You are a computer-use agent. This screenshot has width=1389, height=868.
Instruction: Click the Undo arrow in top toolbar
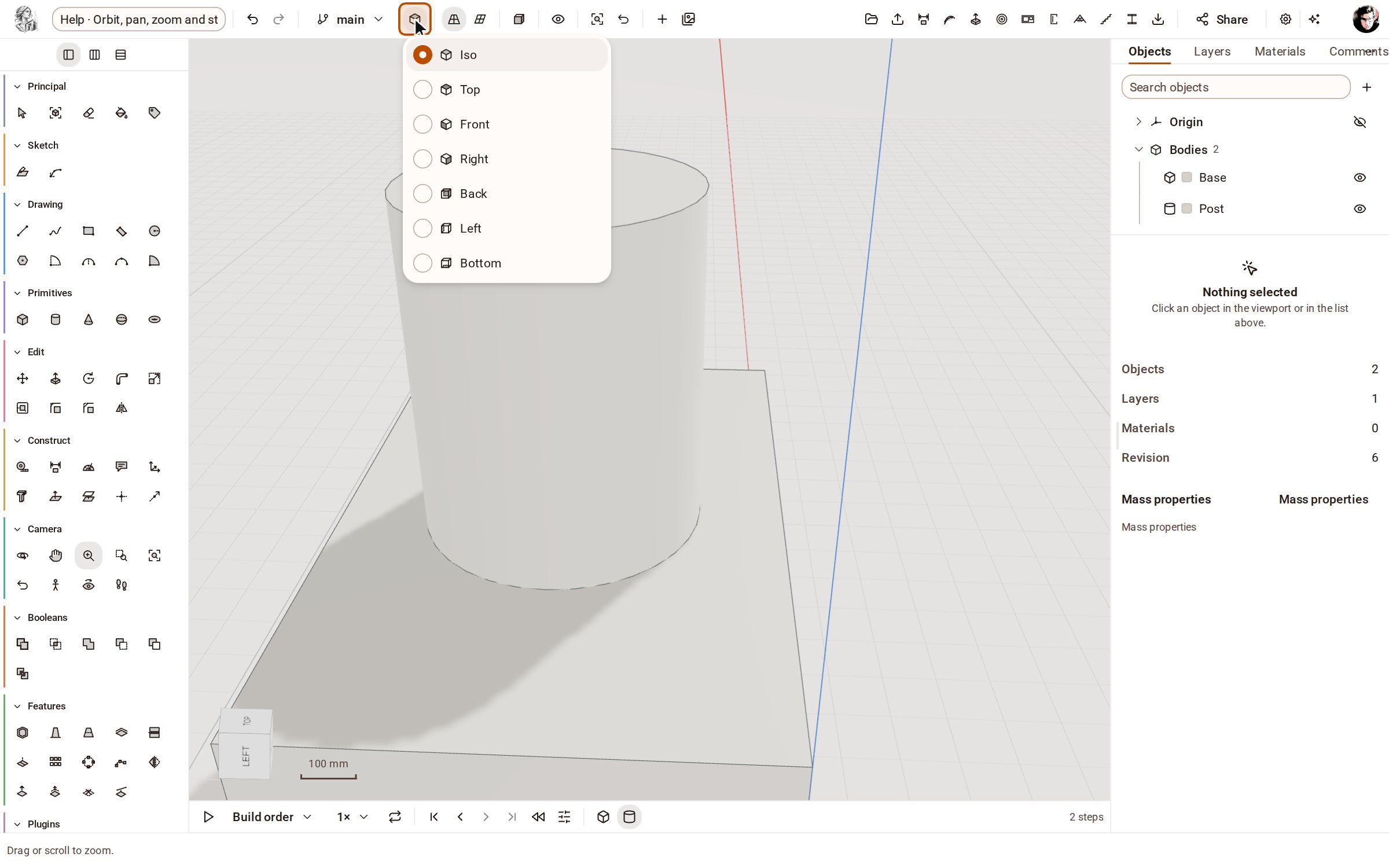pos(252,20)
